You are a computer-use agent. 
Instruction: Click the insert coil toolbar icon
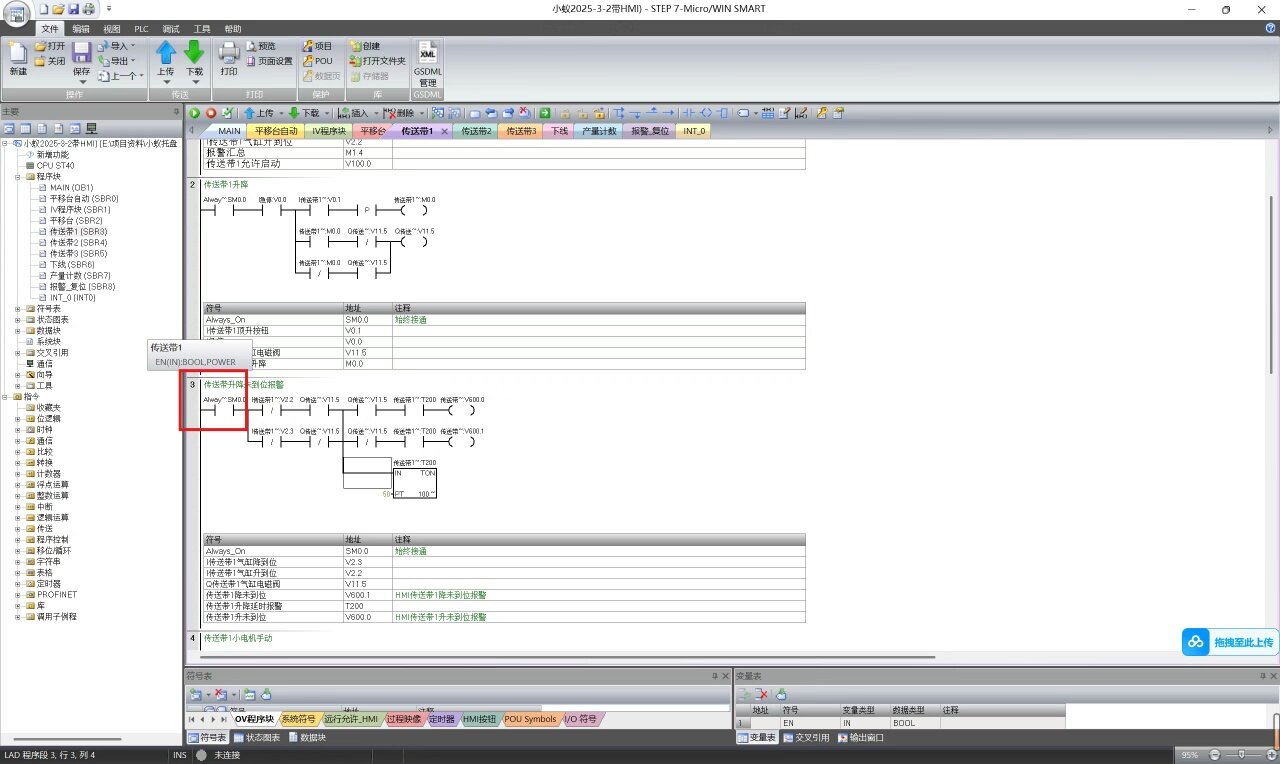point(707,113)
